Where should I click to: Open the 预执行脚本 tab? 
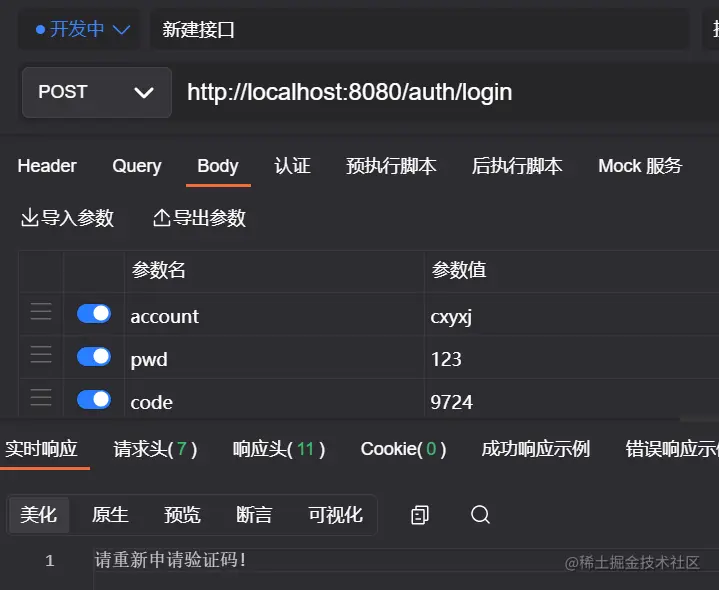pos(391,166)
